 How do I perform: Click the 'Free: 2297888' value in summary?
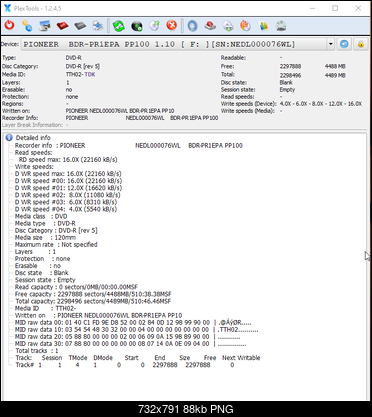click(x=290, y=66)
